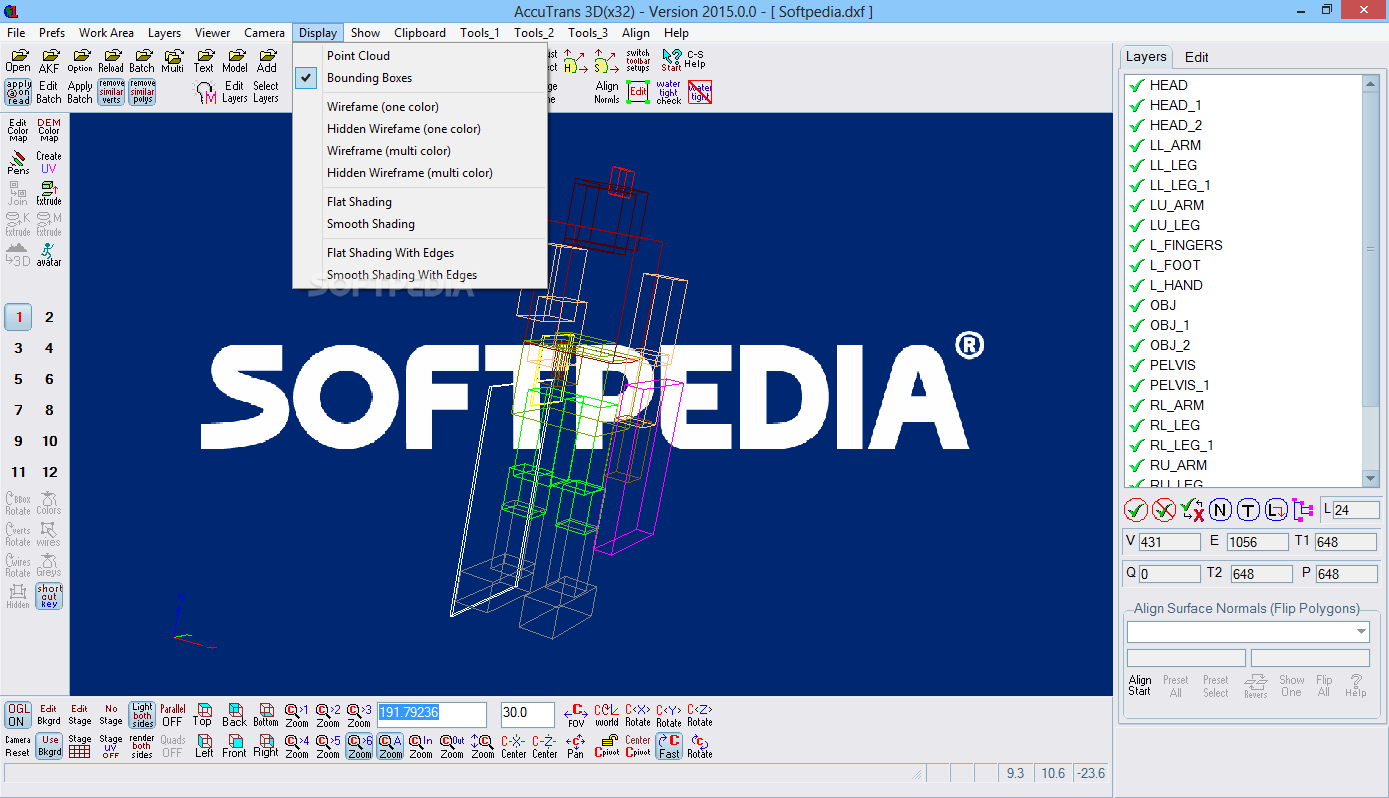Image resolution: width=1389 pixels, height=798 pixels.
Task: Open the Edit Color Map tool
Action: pos(18,131)
